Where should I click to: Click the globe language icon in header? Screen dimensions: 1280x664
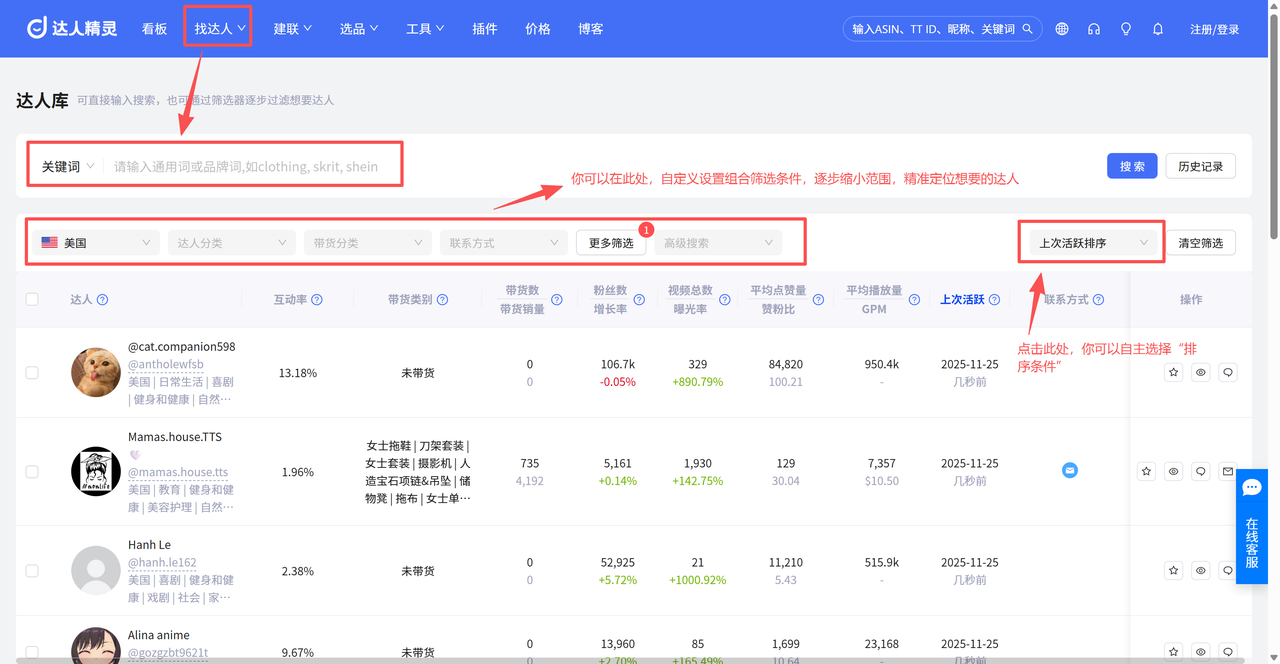pos(1062,29)
